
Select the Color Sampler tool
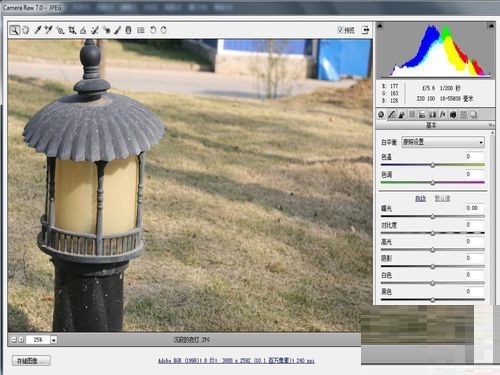click(49, 30)
